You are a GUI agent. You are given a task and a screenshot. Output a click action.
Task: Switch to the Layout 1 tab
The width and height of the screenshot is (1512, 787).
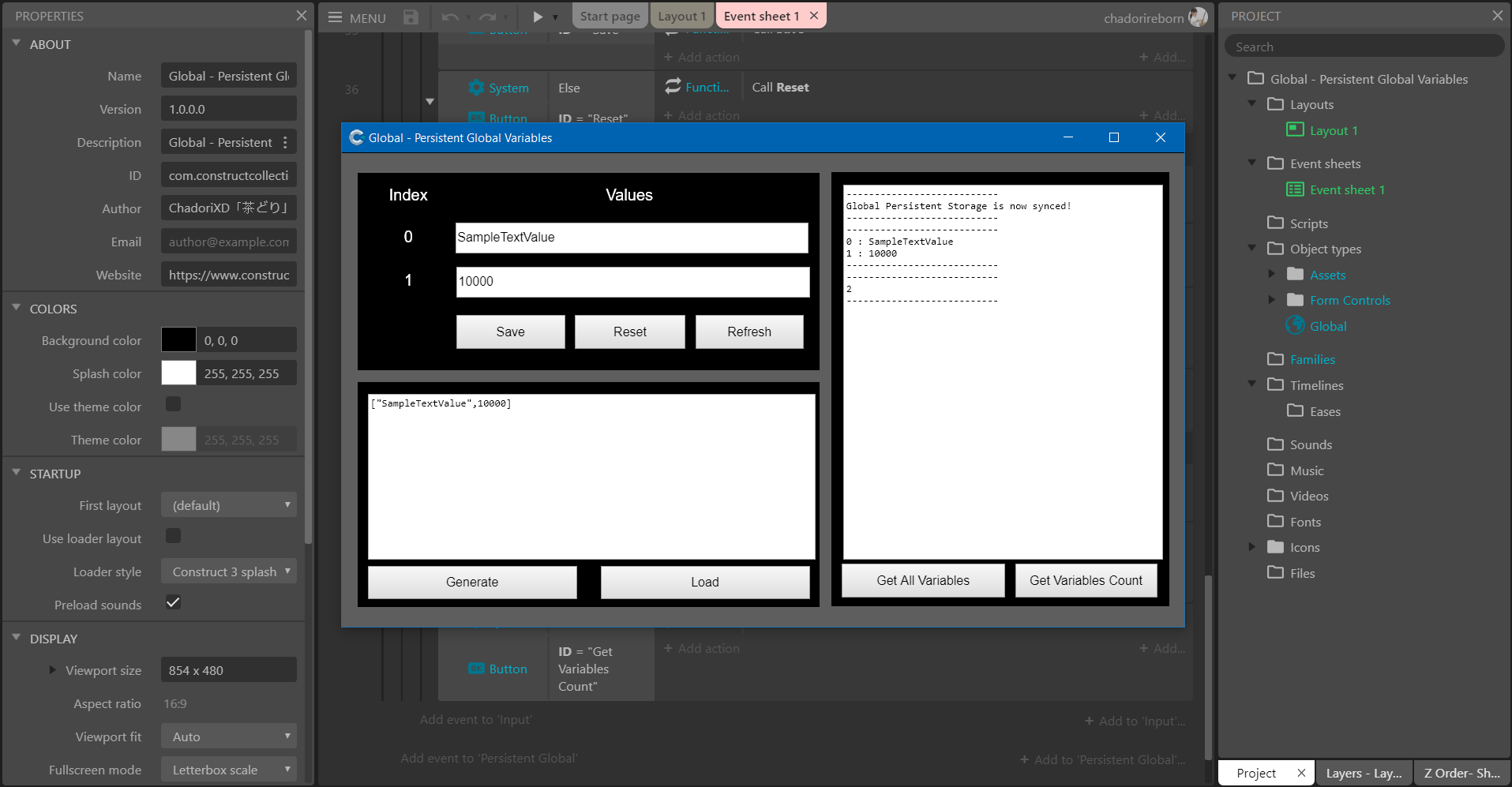(x=682, y=16)
